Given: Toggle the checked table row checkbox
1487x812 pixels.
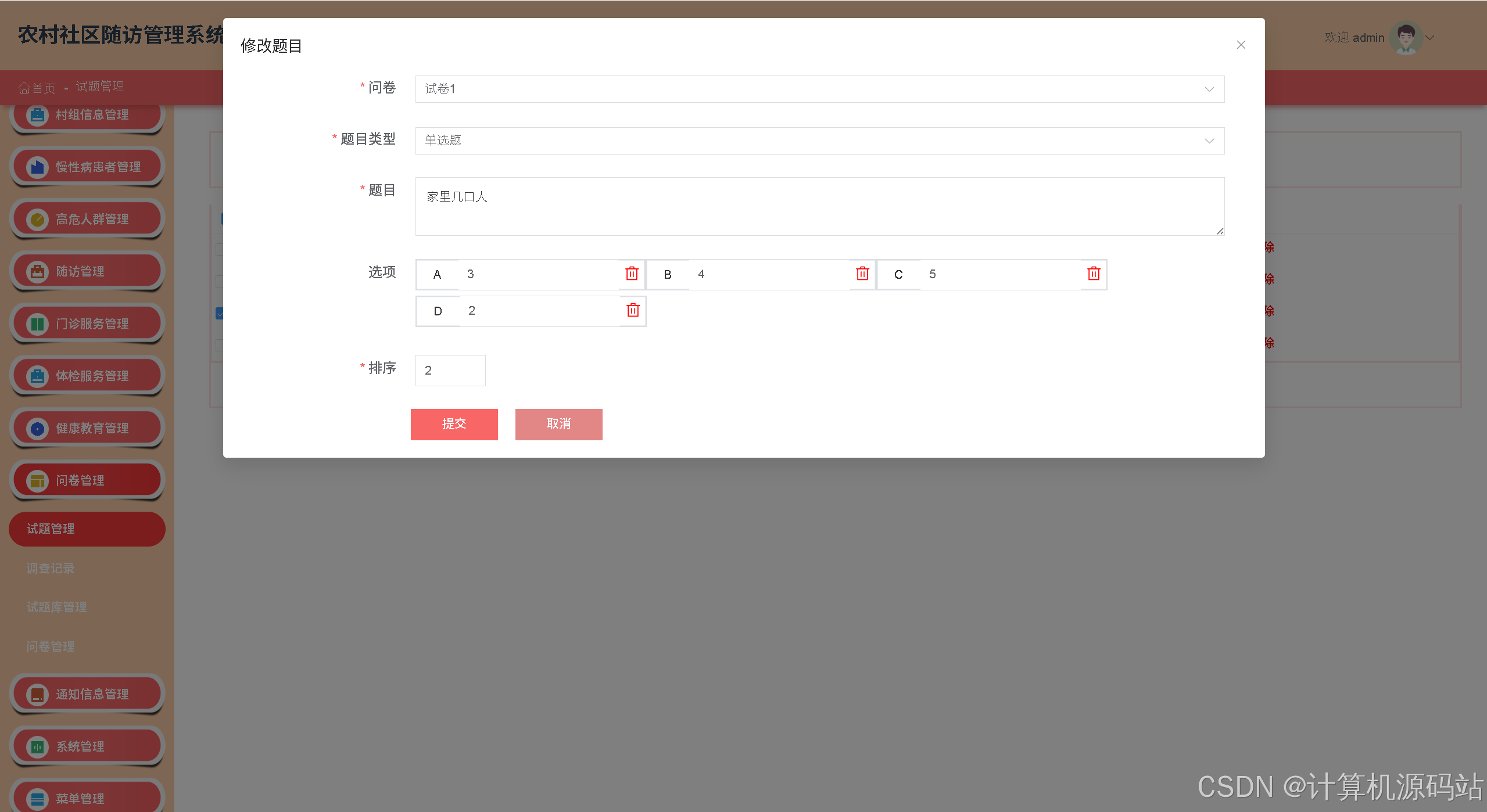Looking at the screenshot, I should (x=219, y=314).
